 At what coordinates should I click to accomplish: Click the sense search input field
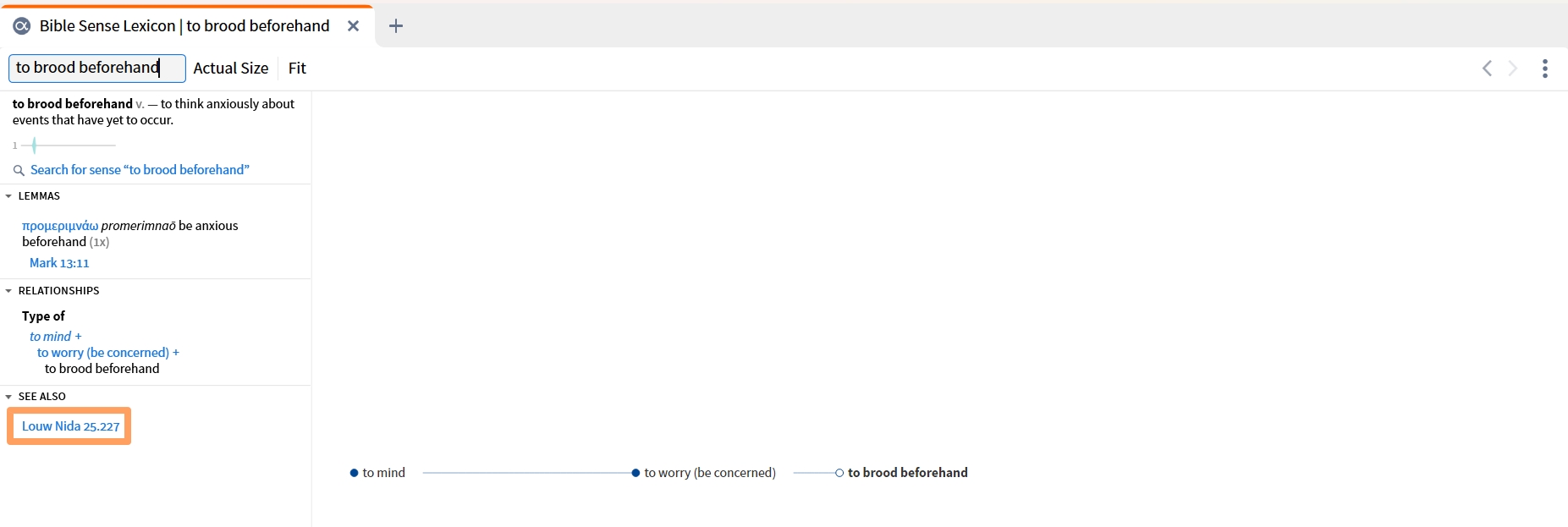click(97, 69)
